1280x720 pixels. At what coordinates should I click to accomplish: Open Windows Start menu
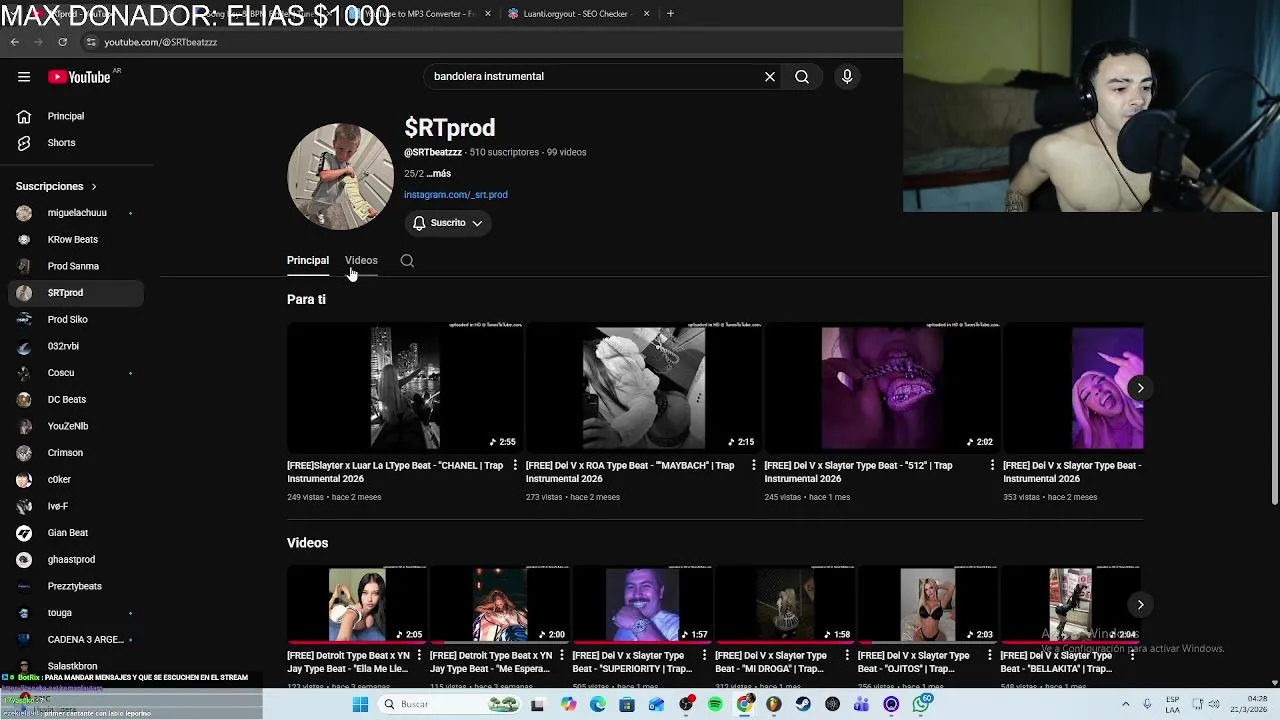point(361,704)
